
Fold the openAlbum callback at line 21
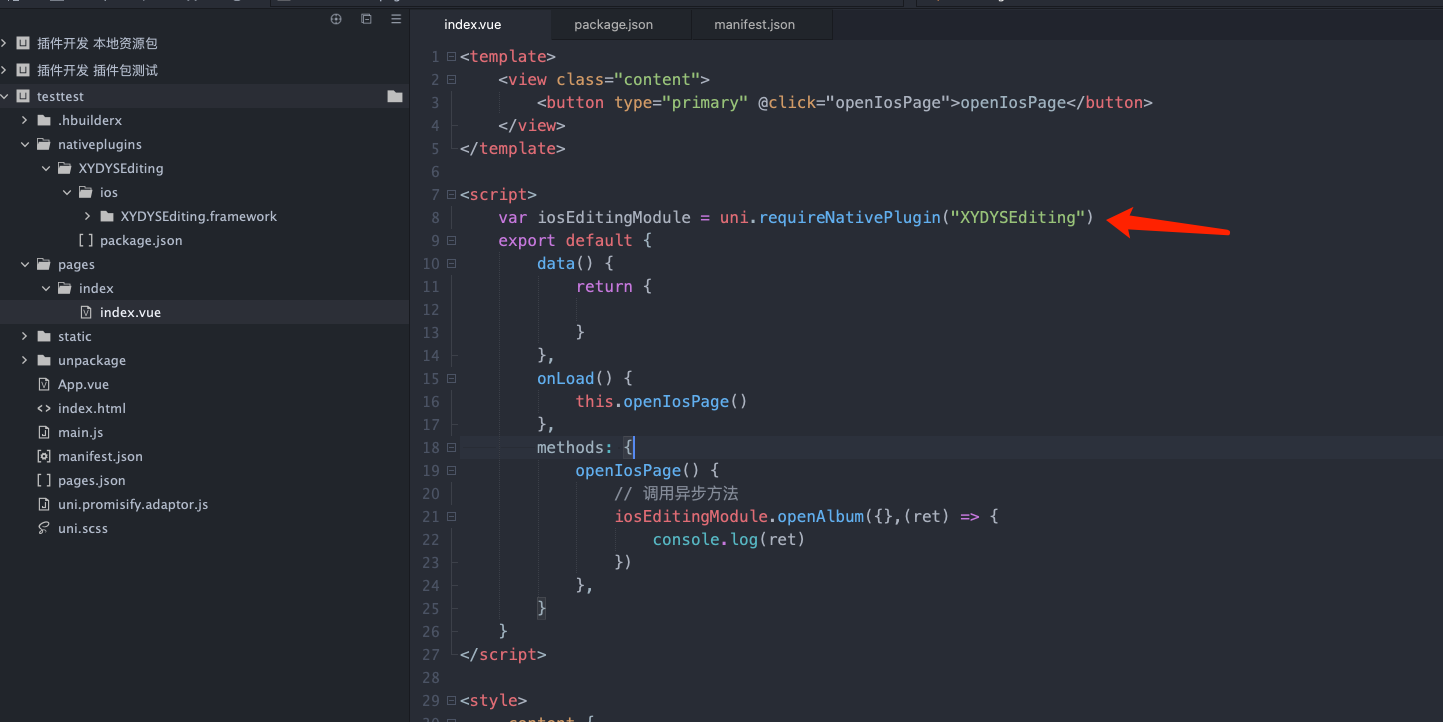point(451,516)
